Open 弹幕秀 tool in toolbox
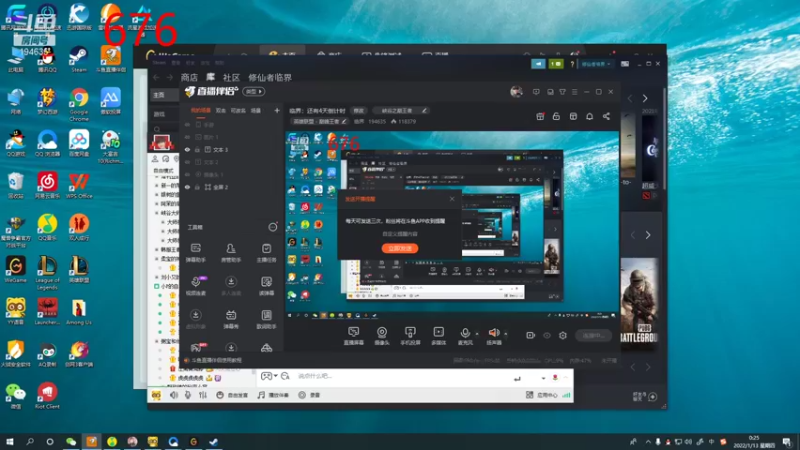800x450 pixels. [231, 319]
